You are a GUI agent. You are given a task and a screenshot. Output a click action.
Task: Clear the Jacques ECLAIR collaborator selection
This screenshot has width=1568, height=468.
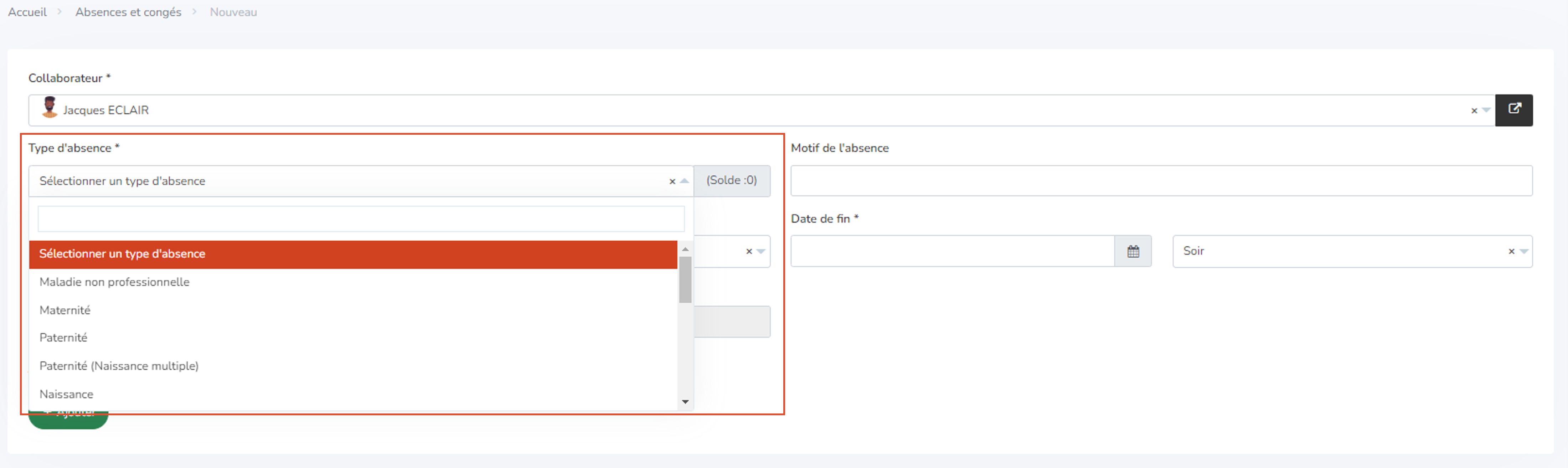tap(1474, 111)
